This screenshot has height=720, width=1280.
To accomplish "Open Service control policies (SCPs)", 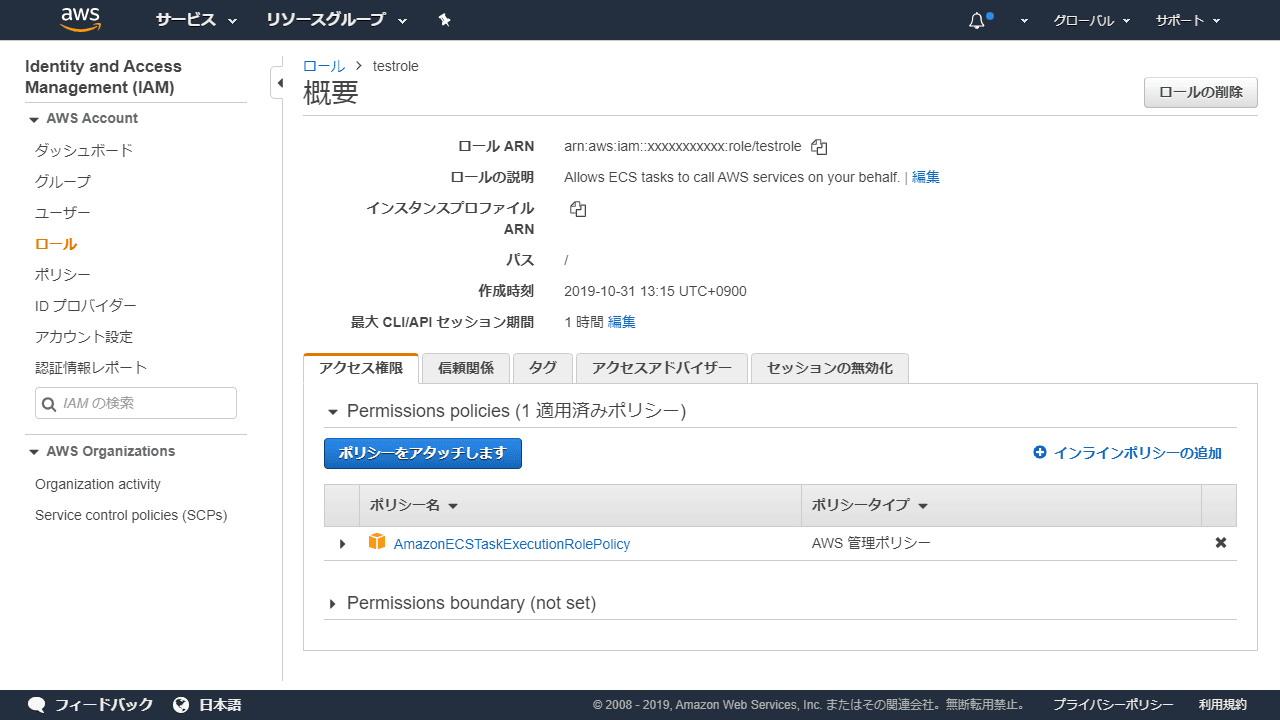I will (131, 515).
